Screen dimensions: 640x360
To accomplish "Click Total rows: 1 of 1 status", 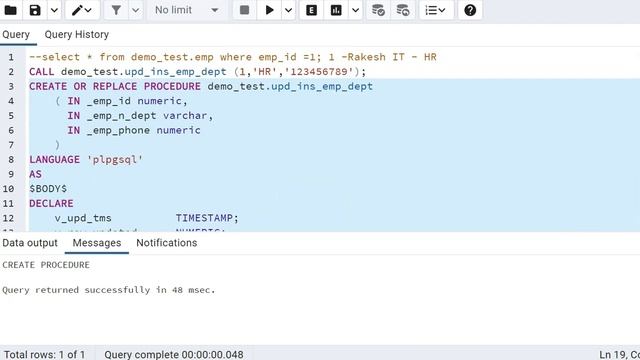I will 44,354.
